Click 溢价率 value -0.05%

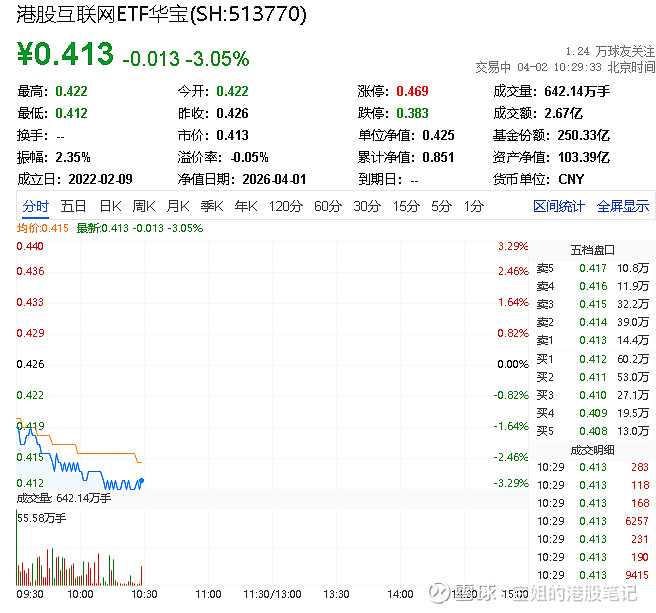coord(250,157)
